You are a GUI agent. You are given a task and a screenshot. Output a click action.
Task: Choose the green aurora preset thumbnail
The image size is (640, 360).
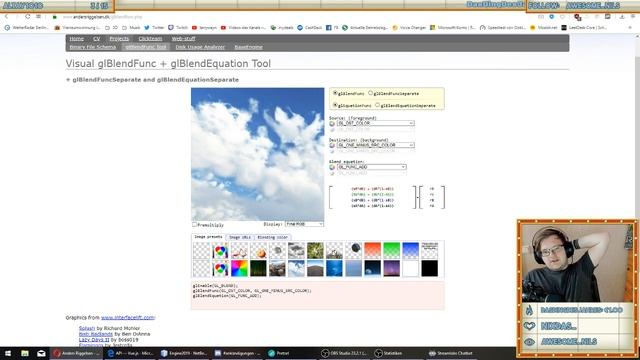[258, 269]
